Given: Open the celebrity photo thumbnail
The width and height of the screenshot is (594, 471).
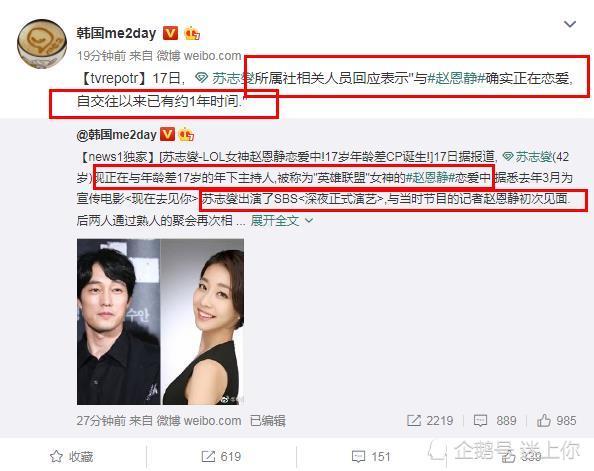Looking at the screenshot, I should click(160, 321).
